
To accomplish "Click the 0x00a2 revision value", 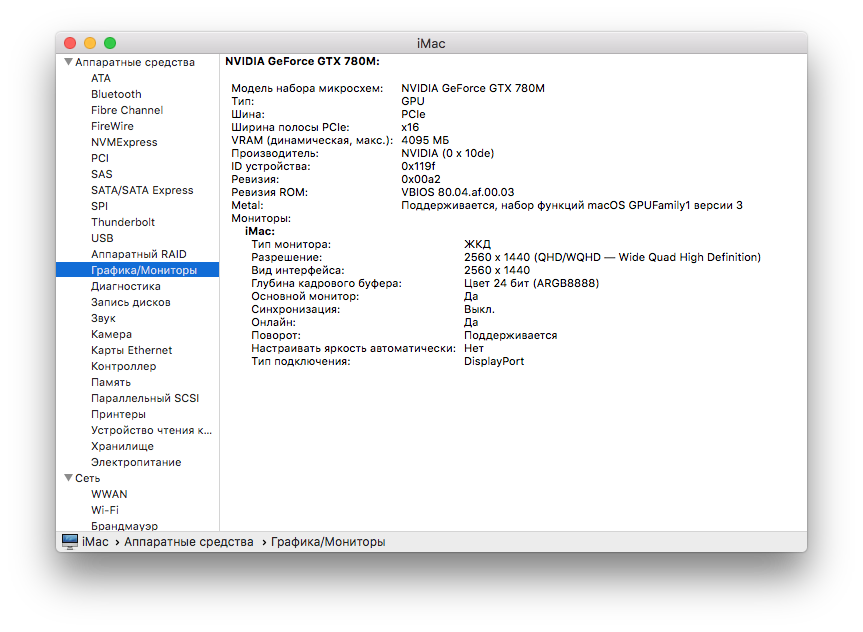I will tap(420, 179).
